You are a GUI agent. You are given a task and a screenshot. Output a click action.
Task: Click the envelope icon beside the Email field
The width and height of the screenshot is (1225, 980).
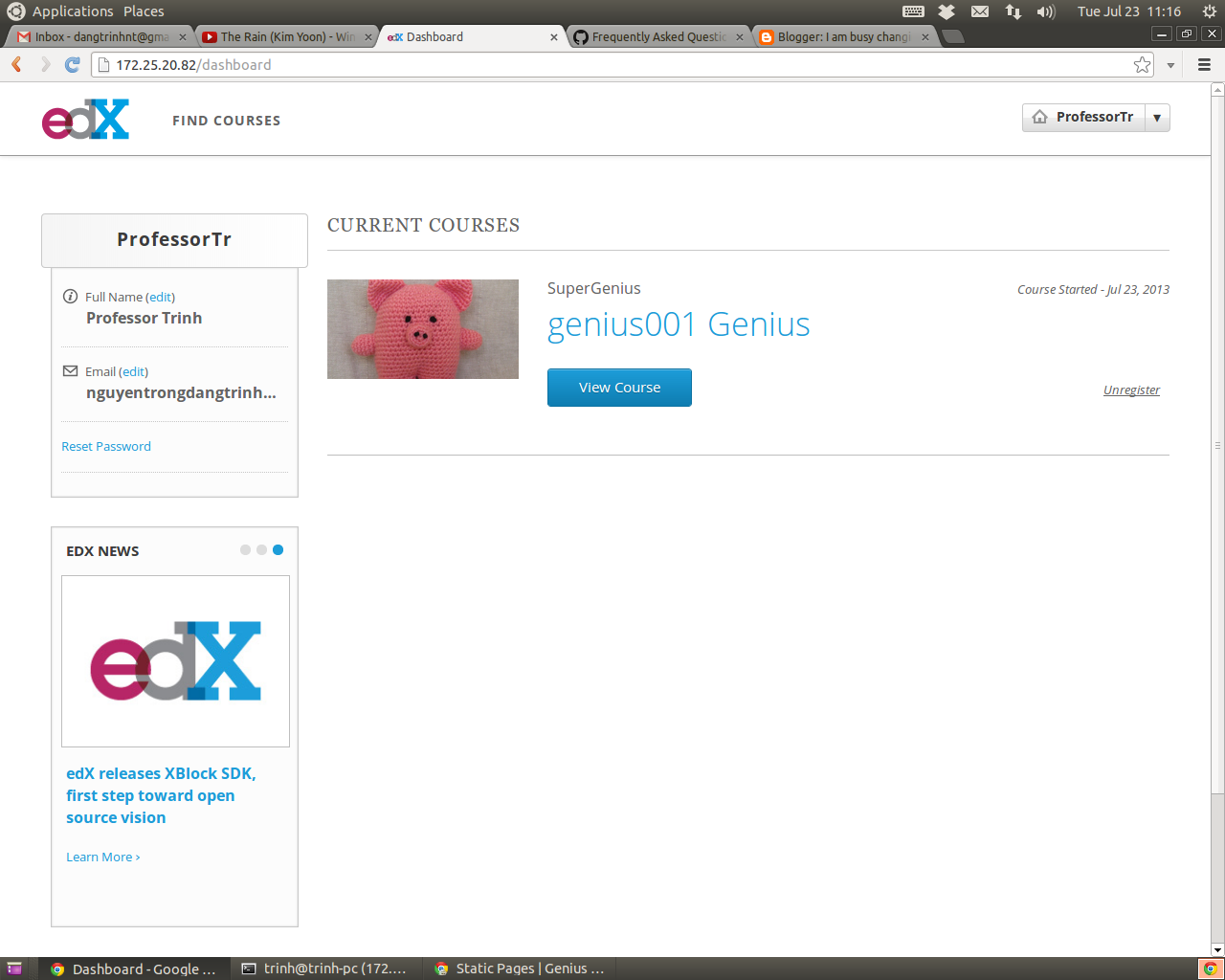point(69,371)
